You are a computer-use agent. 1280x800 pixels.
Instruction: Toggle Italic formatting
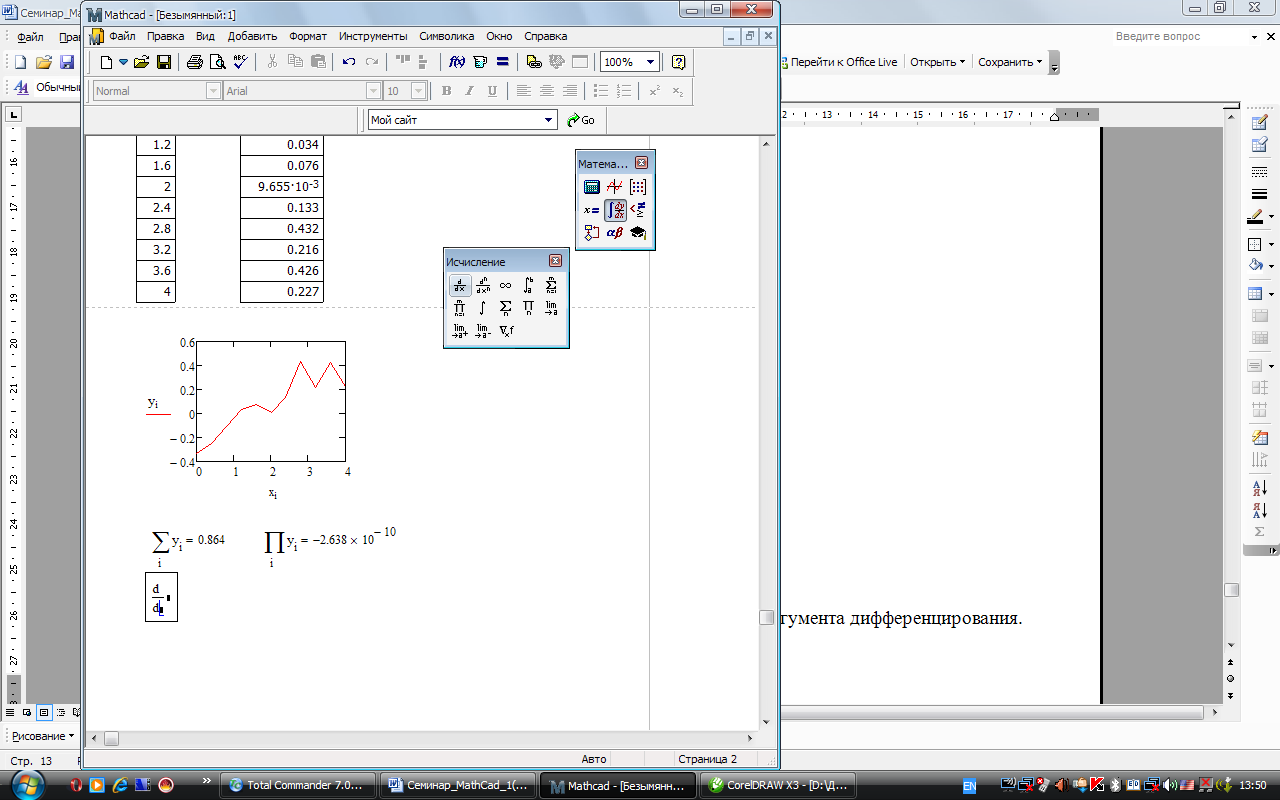click(469, 91)
